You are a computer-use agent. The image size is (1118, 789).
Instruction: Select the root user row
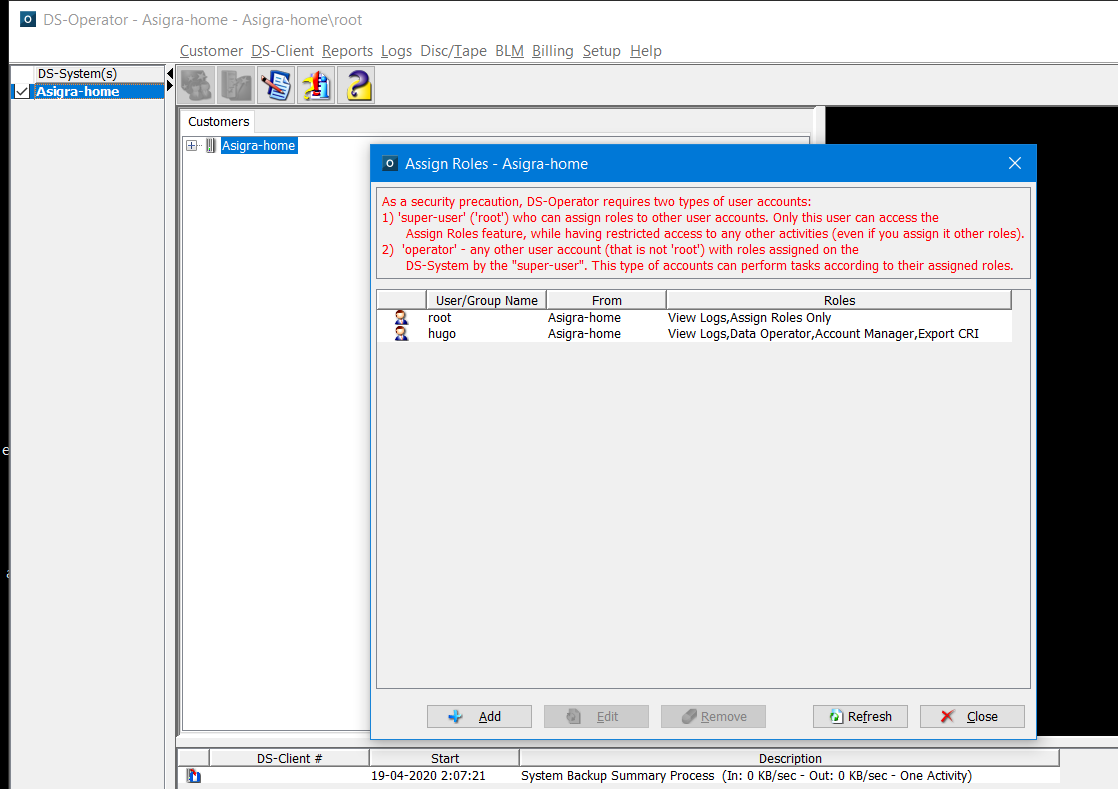point(694,318)
